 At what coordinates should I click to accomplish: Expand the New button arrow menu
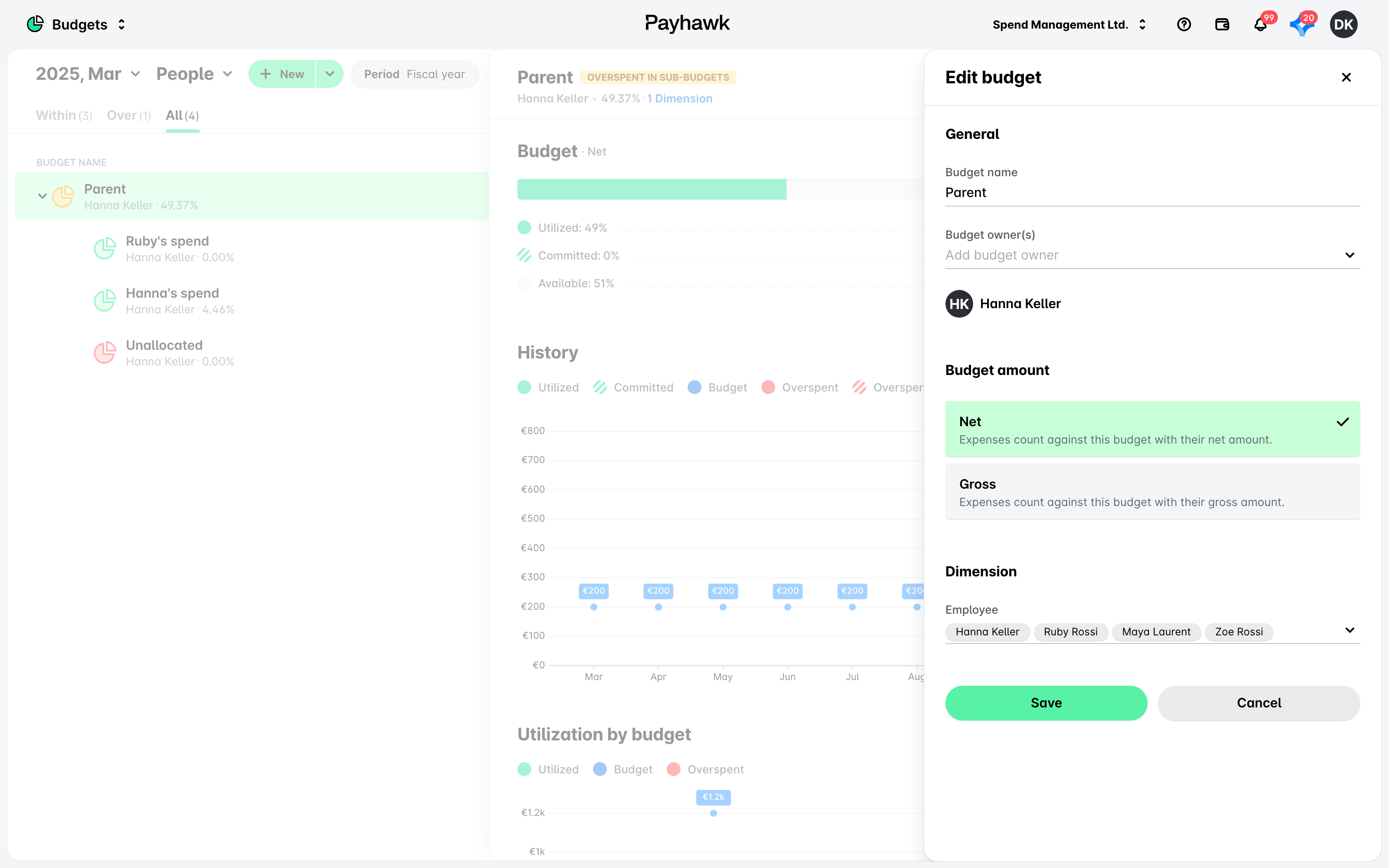pyautogui.click(x=329, y=74)
